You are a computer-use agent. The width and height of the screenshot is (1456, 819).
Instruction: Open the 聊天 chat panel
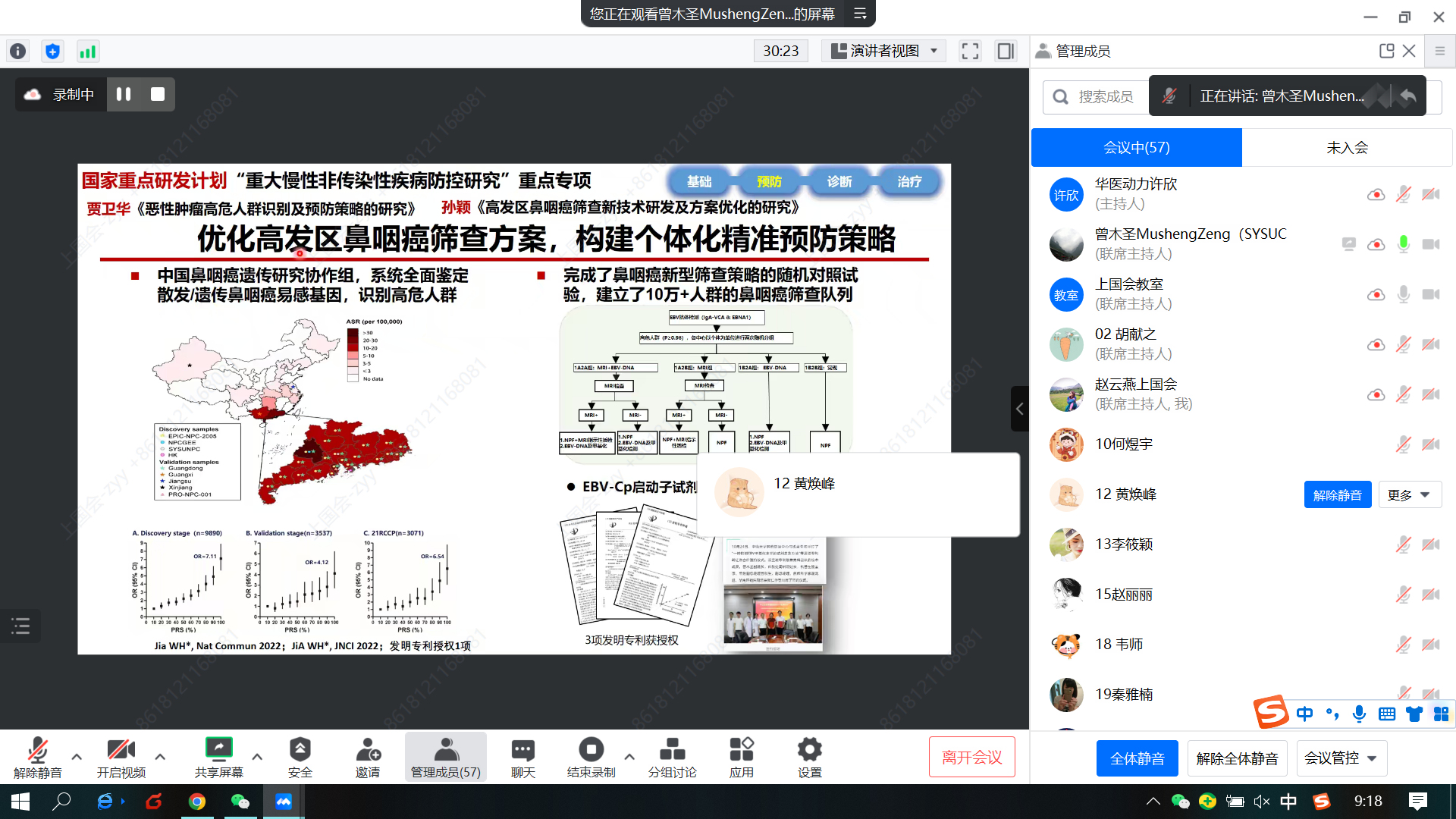pyautogui.click(x=522, y=756)
